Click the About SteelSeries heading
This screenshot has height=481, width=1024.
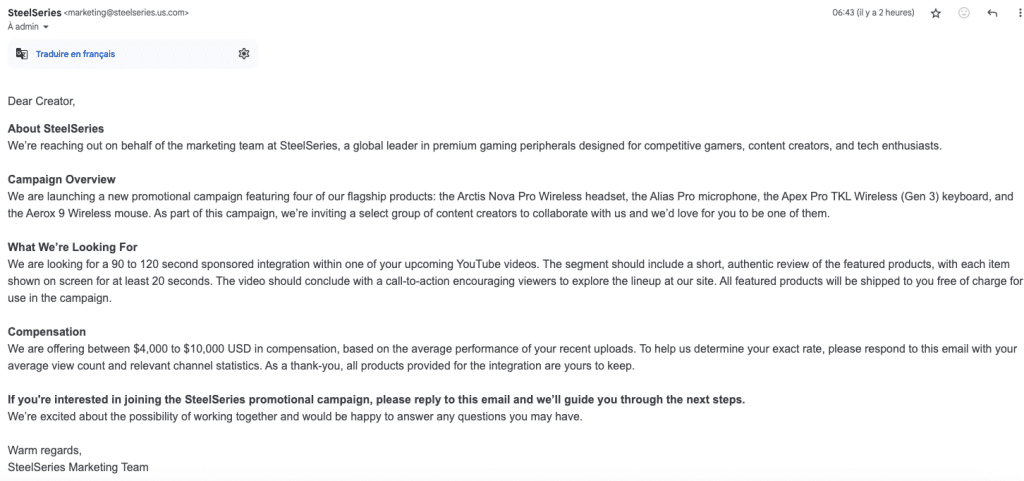point(56,129)
